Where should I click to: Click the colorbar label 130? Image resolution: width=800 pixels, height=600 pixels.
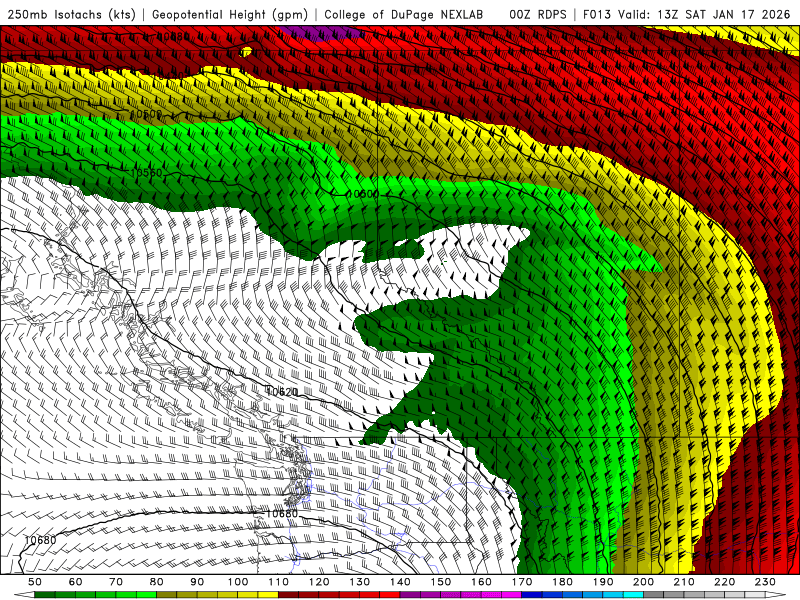point(360,582)
